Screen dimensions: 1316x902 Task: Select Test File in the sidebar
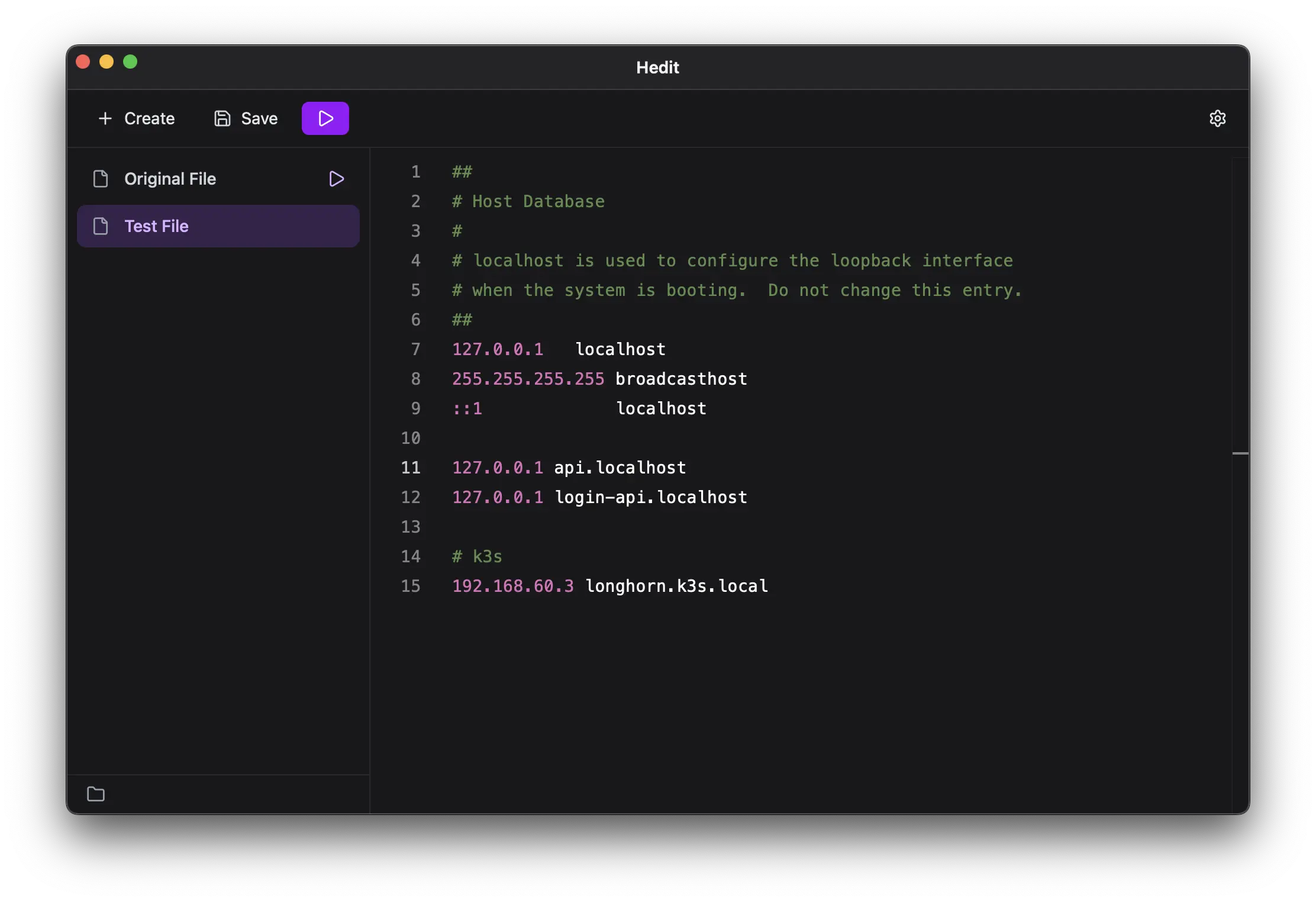[157, 226]
